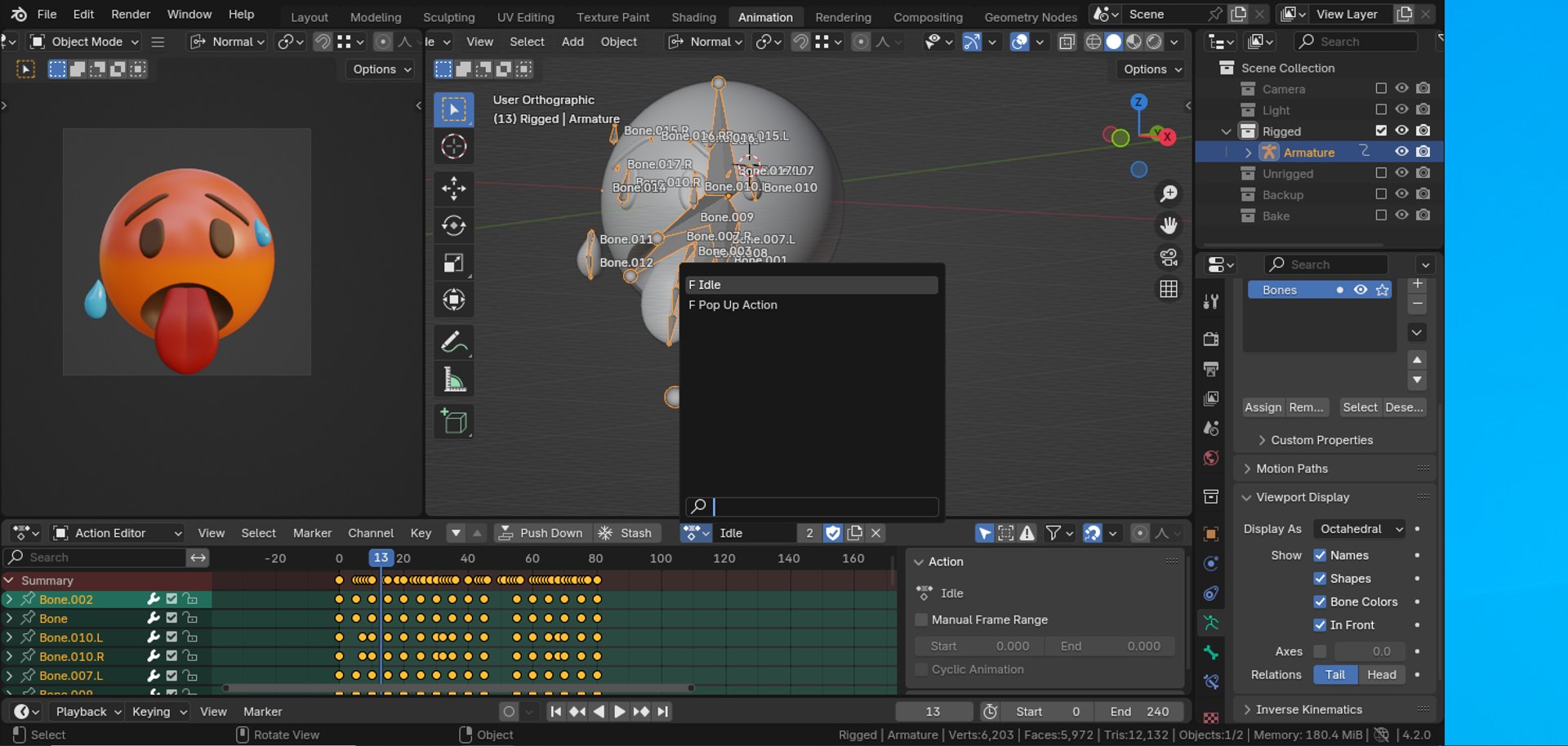The width and height of the screenshot is (1568, 746).
Task: Expand the Inverse Kinematics panel
Action: tap(1308, 710)
